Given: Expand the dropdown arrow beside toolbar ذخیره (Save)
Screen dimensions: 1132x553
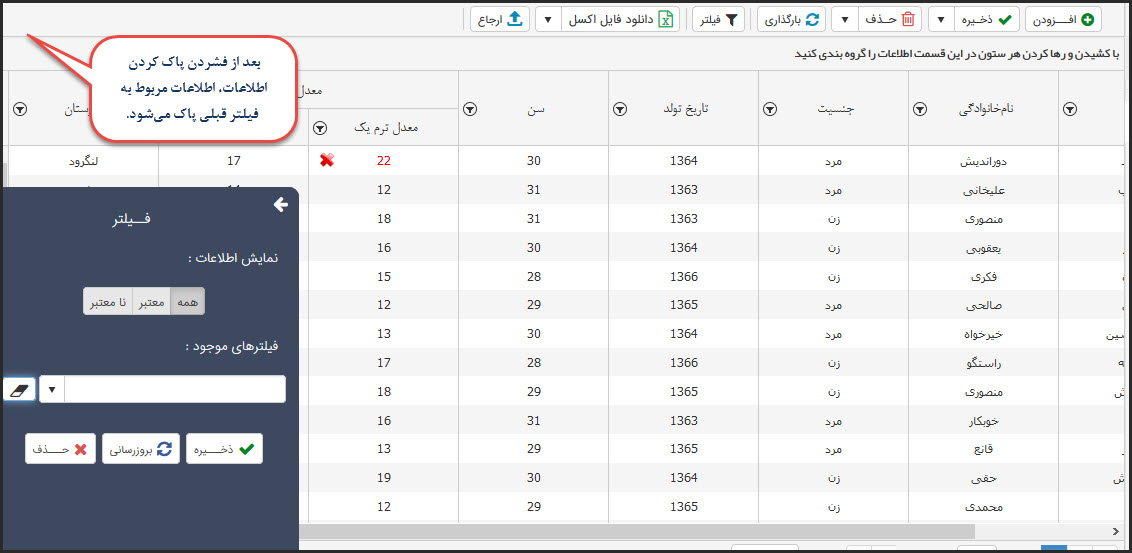Looking at the screenshot, I should 942,19.
